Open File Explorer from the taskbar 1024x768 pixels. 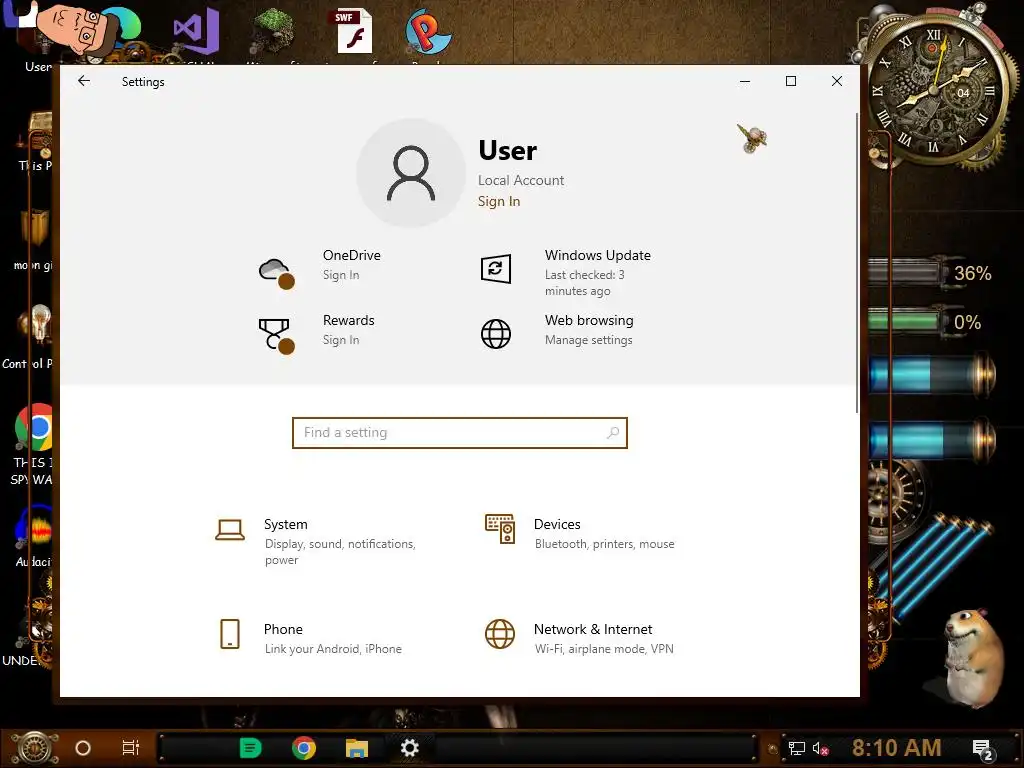tap(357, 748)
